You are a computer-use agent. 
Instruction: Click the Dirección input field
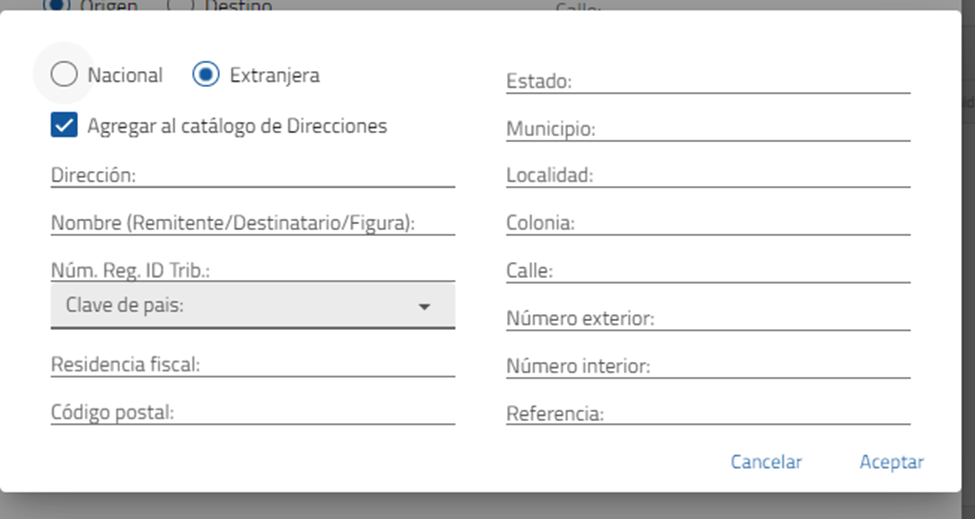252,175
